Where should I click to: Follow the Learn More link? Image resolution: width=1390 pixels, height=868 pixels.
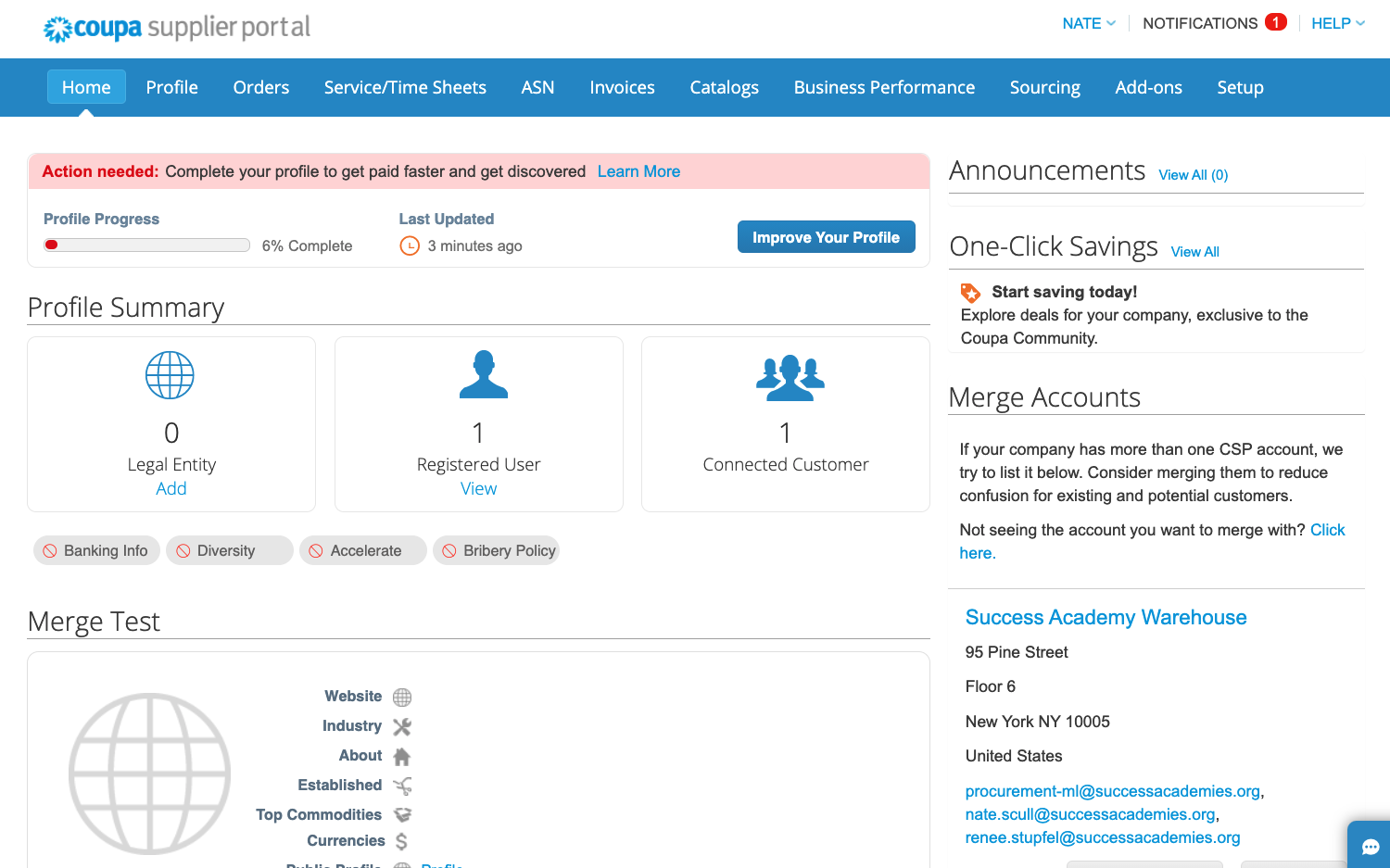638,171
